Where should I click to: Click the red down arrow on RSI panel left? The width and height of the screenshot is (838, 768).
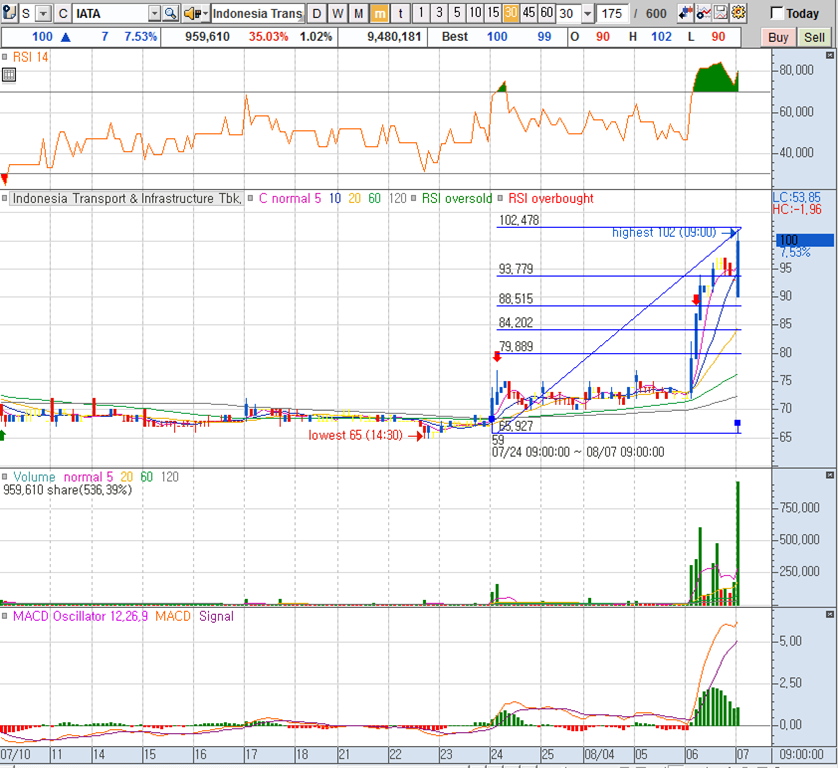pos(4,179)
